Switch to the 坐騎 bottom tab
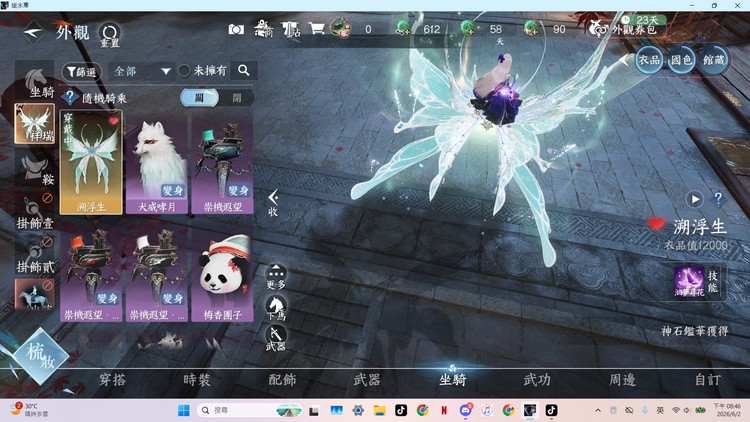 click(x=452, y=380)
